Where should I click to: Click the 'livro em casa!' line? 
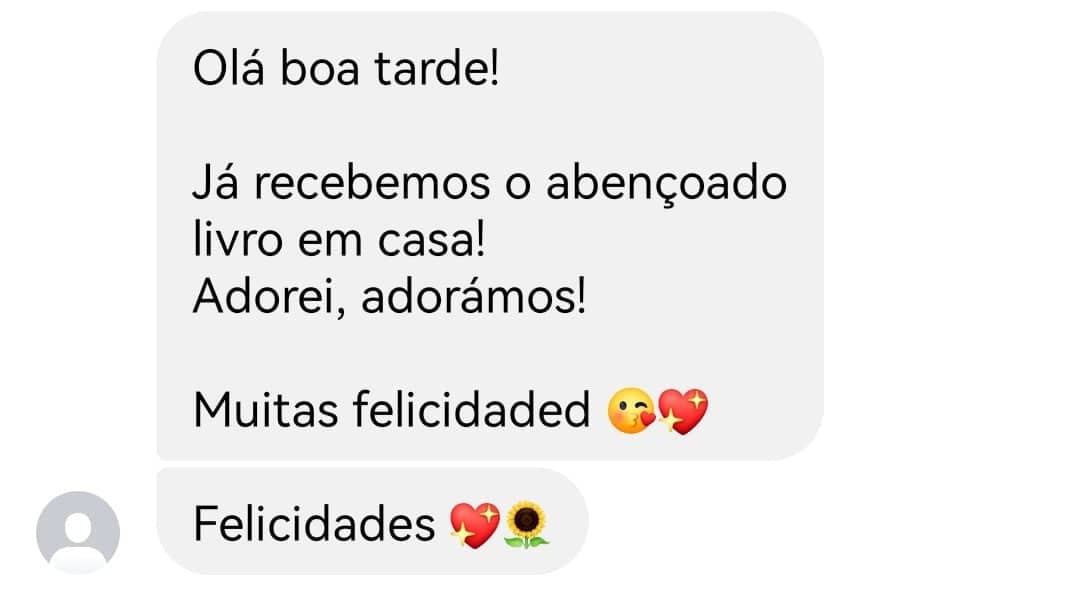339,240
